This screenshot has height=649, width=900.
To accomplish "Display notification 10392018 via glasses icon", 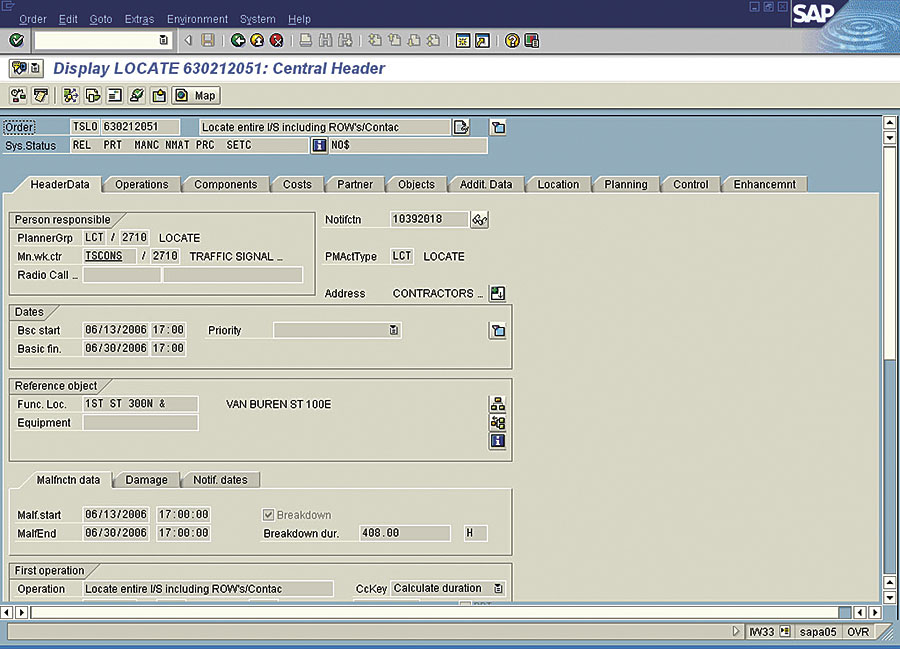I will (x=479, y=219).
